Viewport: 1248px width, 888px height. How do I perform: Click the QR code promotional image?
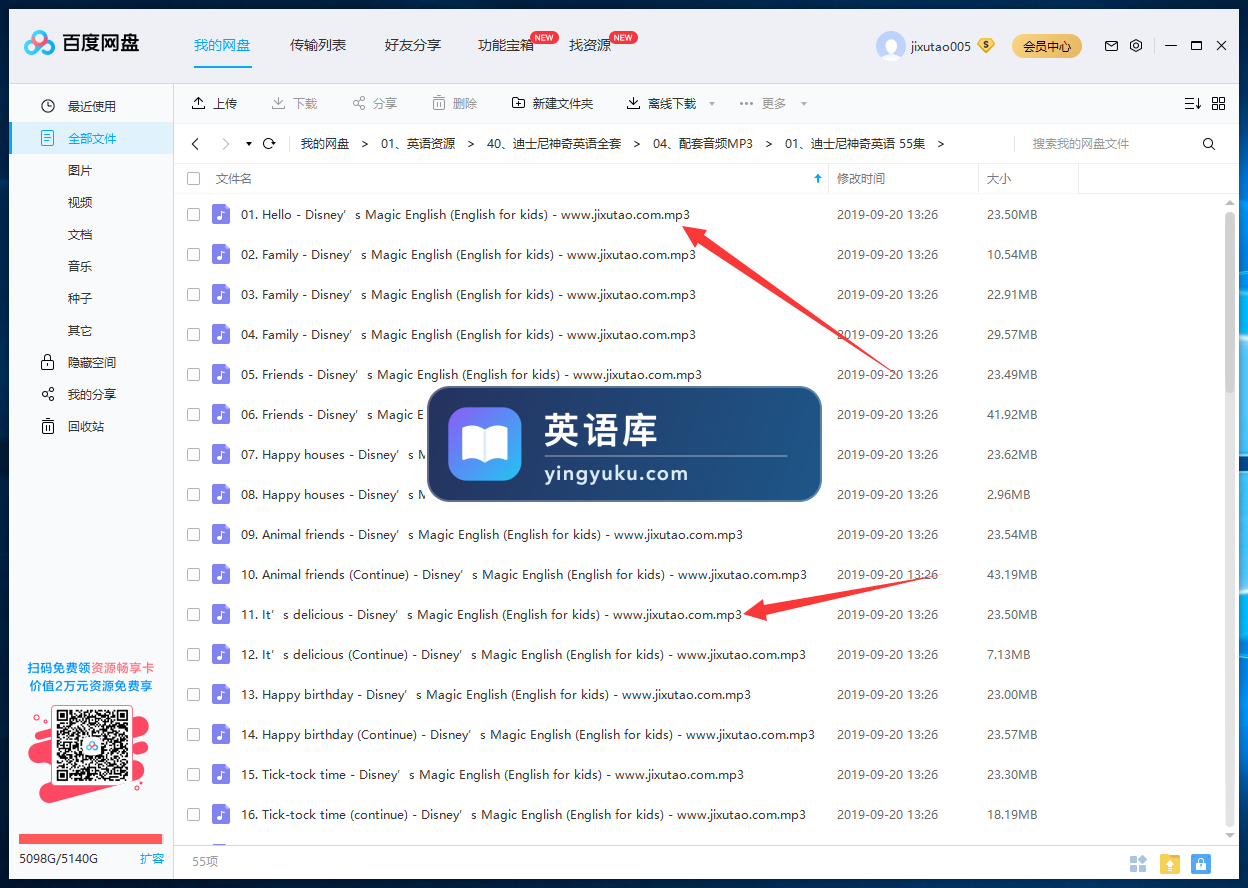pyautogui.click(x=92, y=746)
